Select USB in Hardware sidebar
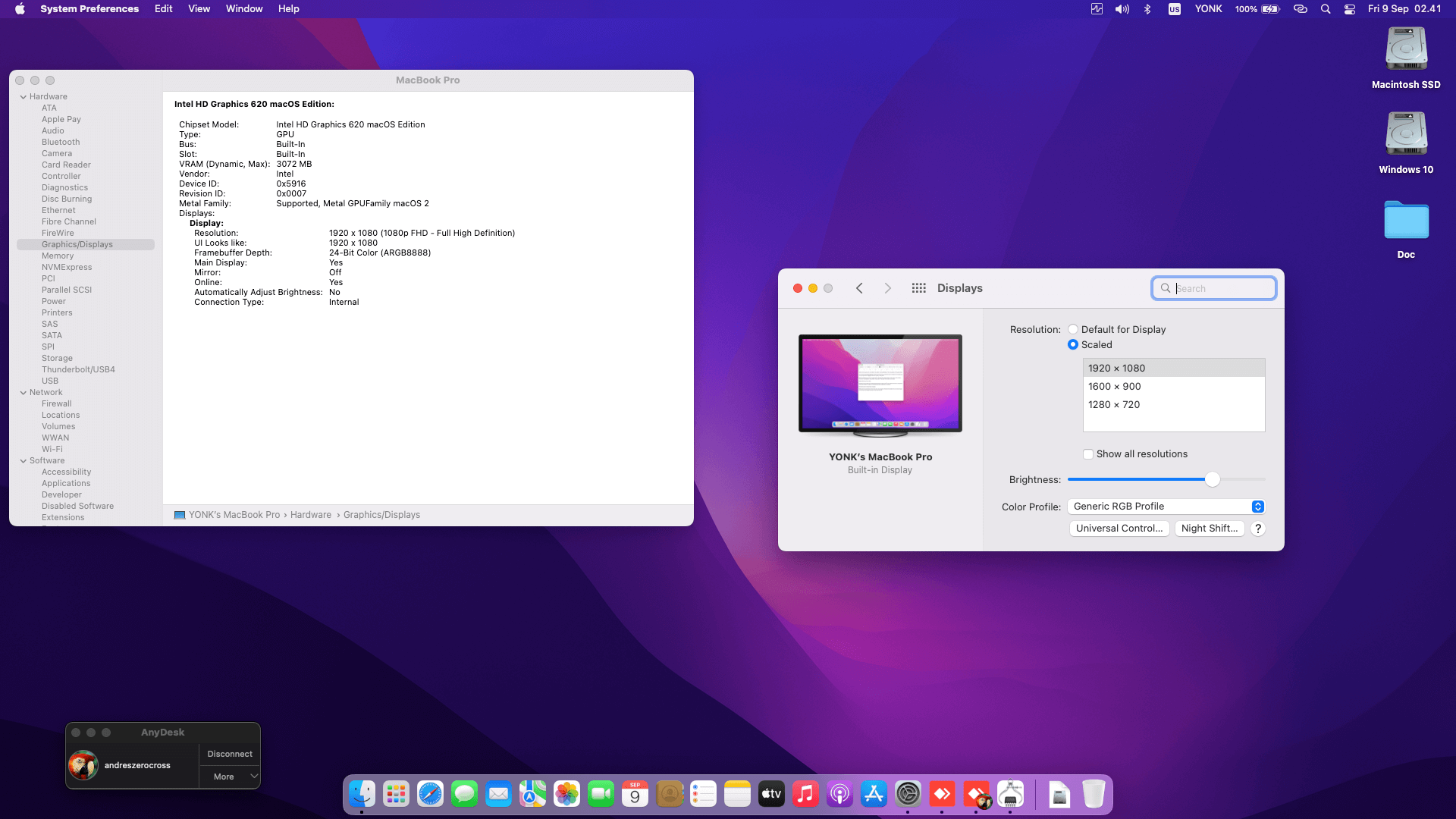The height and width of the screenshot is (819, 1456). pos(50,381)
